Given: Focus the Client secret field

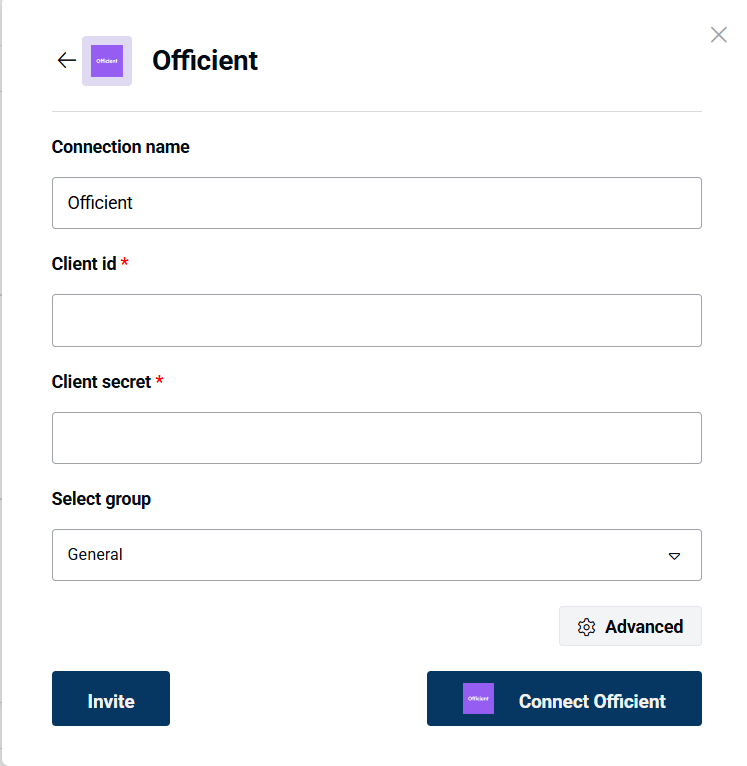Looking at the screenshot, I should pos(377,438).
